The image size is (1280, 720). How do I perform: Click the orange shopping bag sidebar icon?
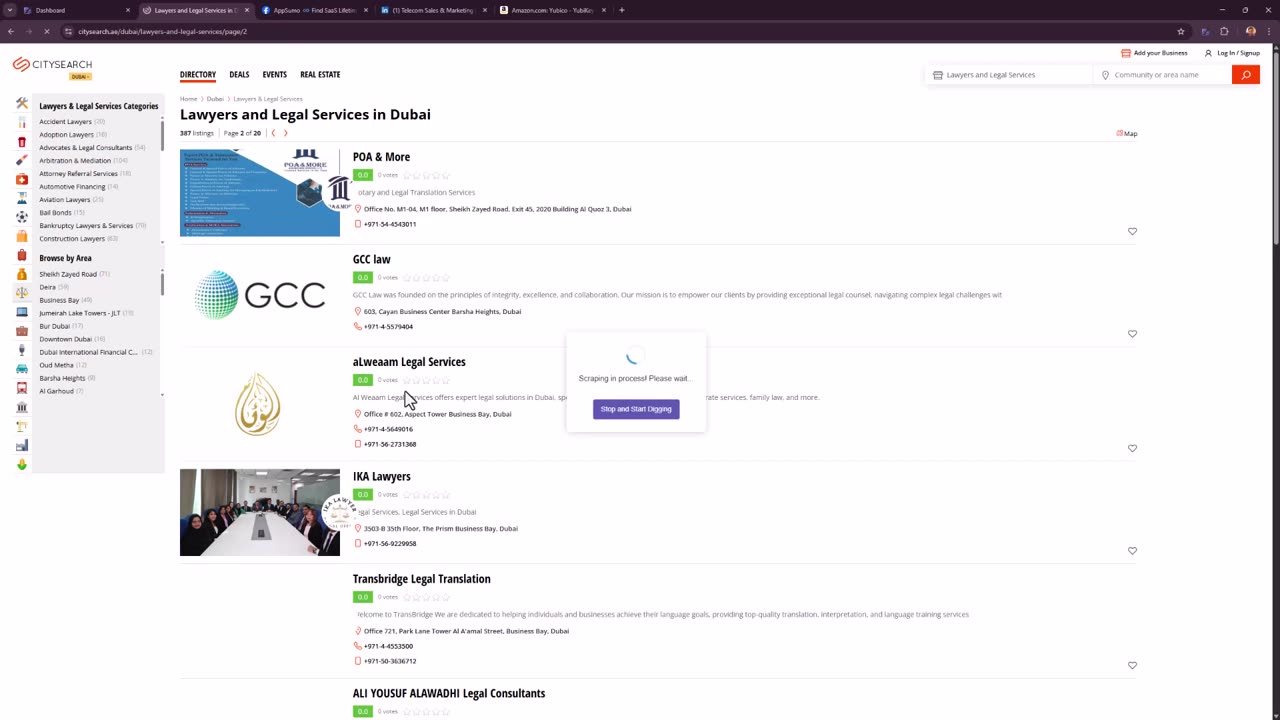pos(22,236)
